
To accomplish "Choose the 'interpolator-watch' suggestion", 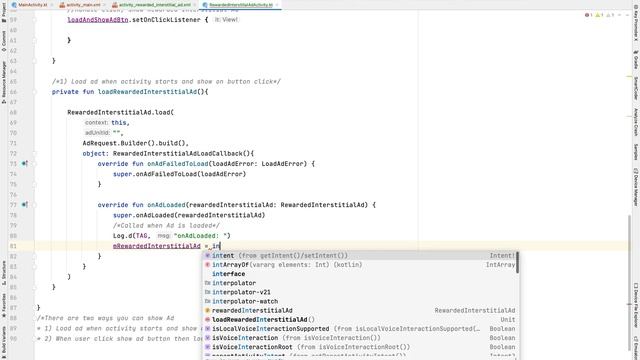I will (x=360, y=301).
